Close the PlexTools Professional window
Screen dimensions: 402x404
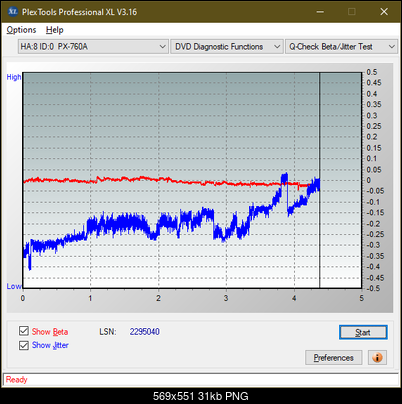(384, 12)
